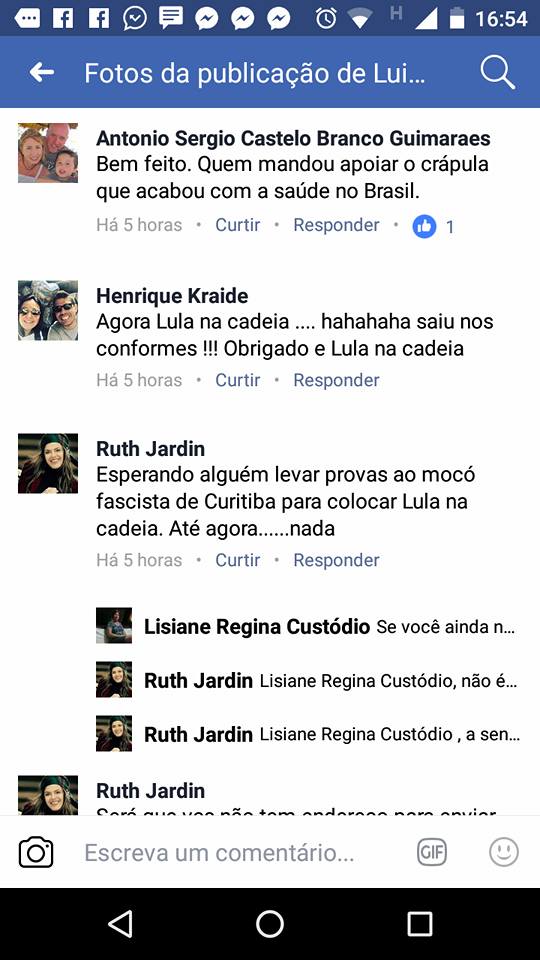Open the emoji smiley picker

click(x=504, y=852)
